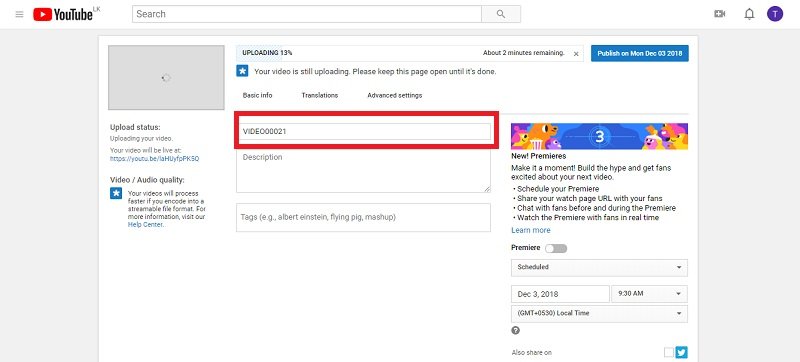The image size is (800, 362).
Task: Switch to the Advanced settings tab
Action: (x=394, y=95)
